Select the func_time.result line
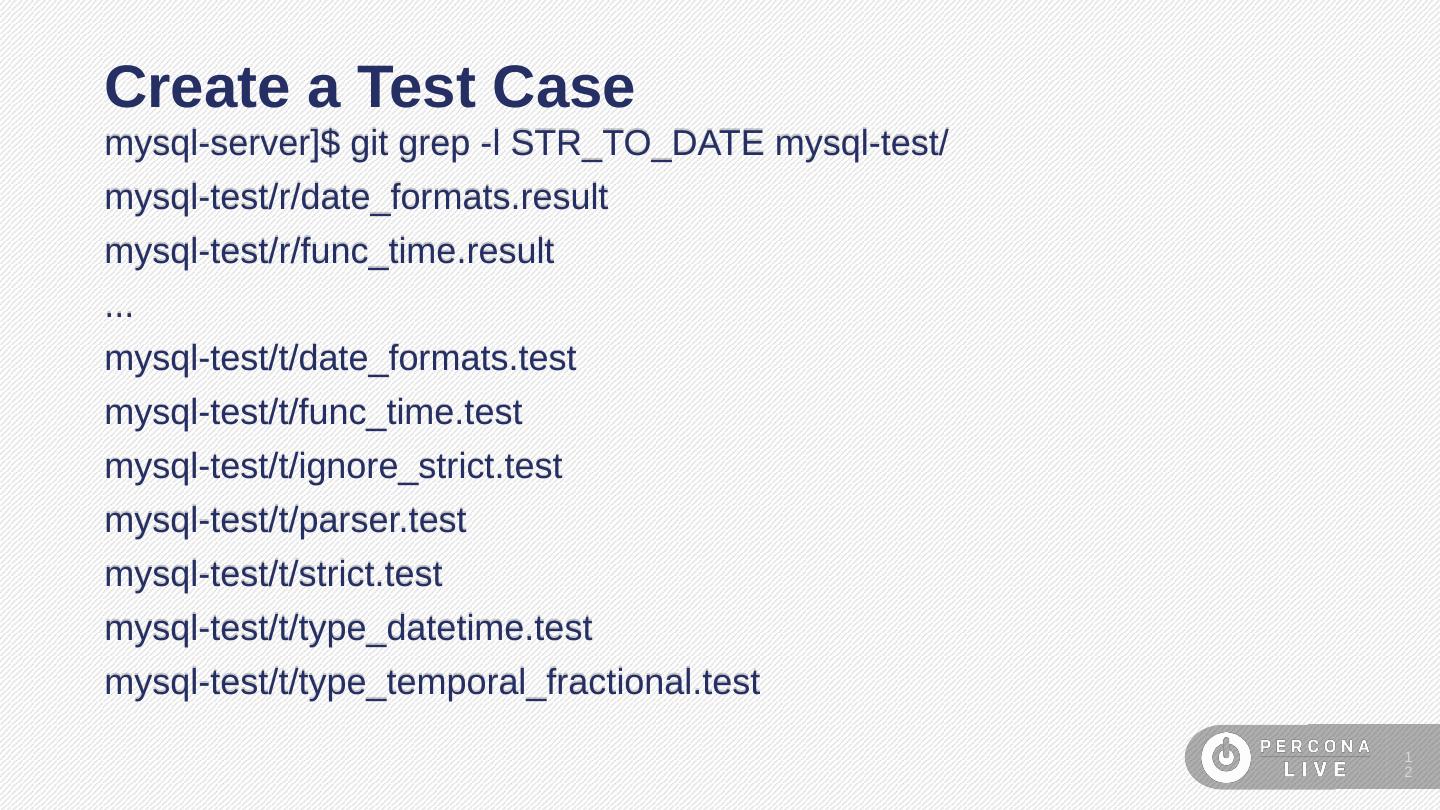Image resolution: width=1440 pixels, height=810 pixels. click(329, 252)
